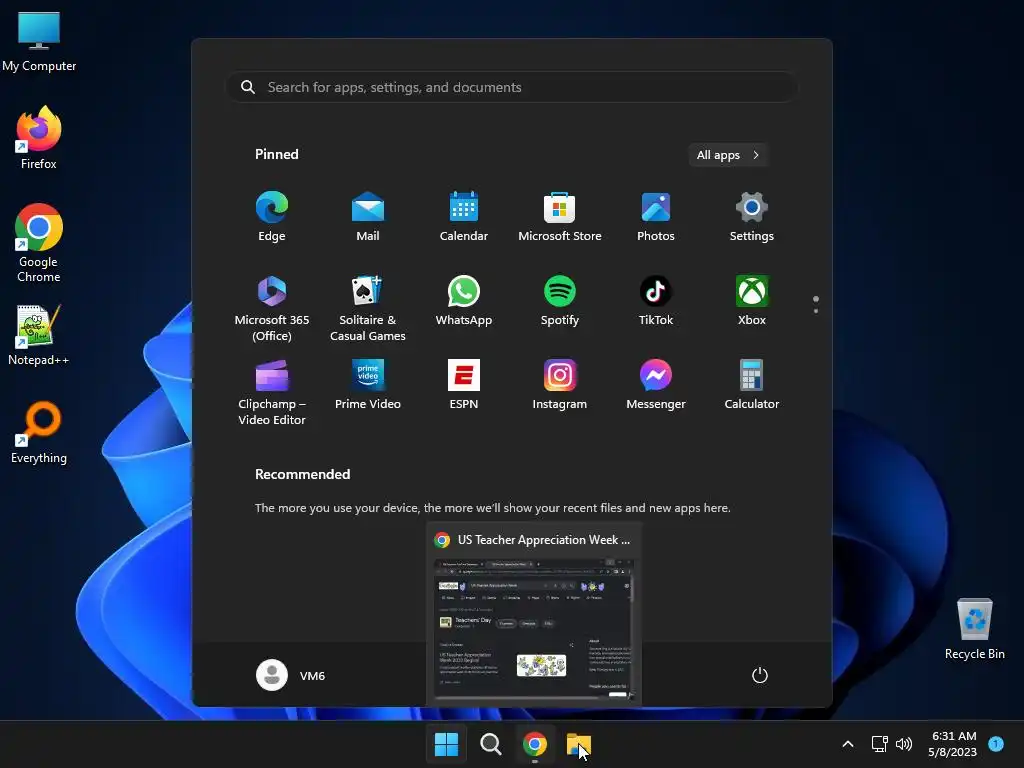This screenshot has height=768, width=1024.
Task: Select Firefox desktop shortcut
Action: pos(39,138)
